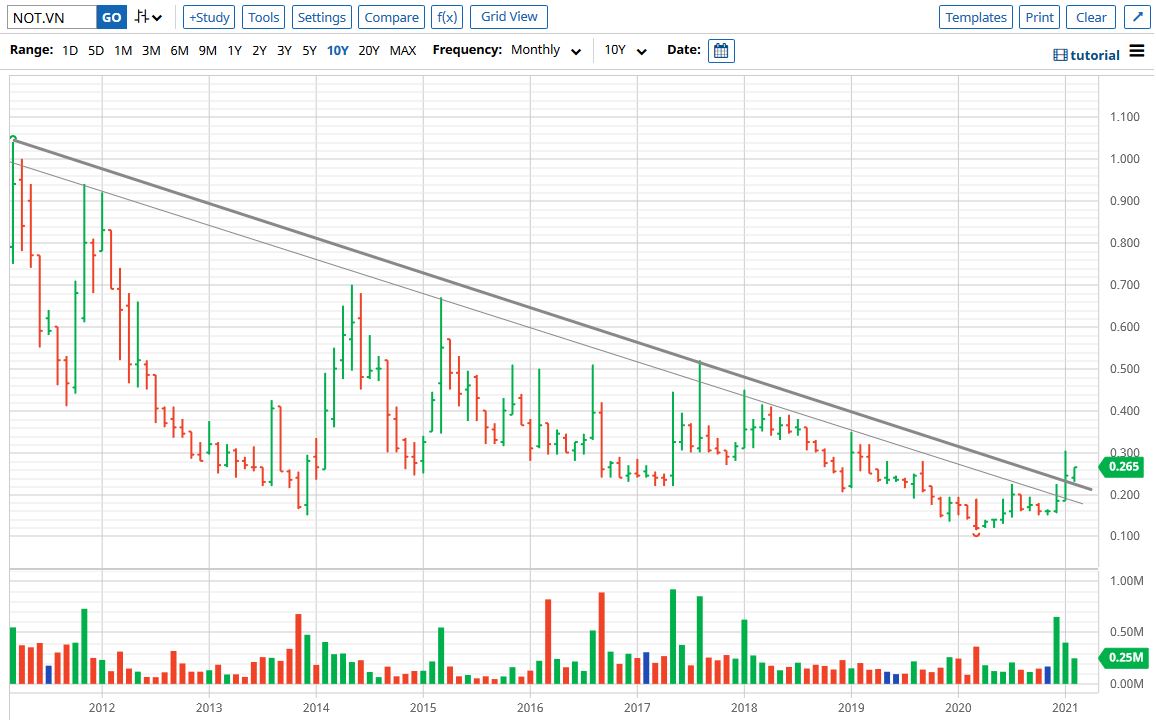The height and width of the screenshot is (722, 1156).
Task: Click the Grid View button
Action: (509, 17)
